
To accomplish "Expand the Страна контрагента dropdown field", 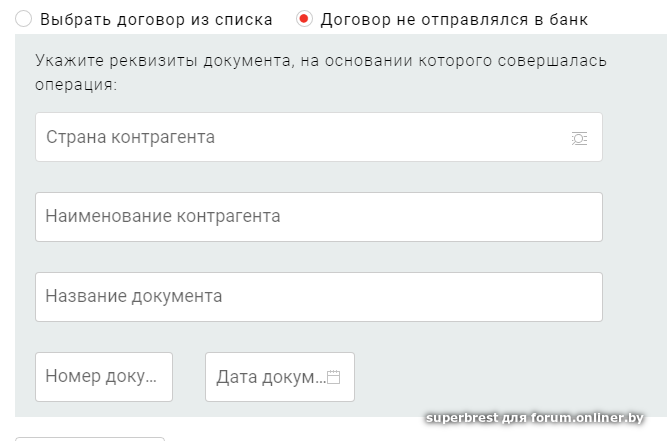I will (x=318, y=137).
